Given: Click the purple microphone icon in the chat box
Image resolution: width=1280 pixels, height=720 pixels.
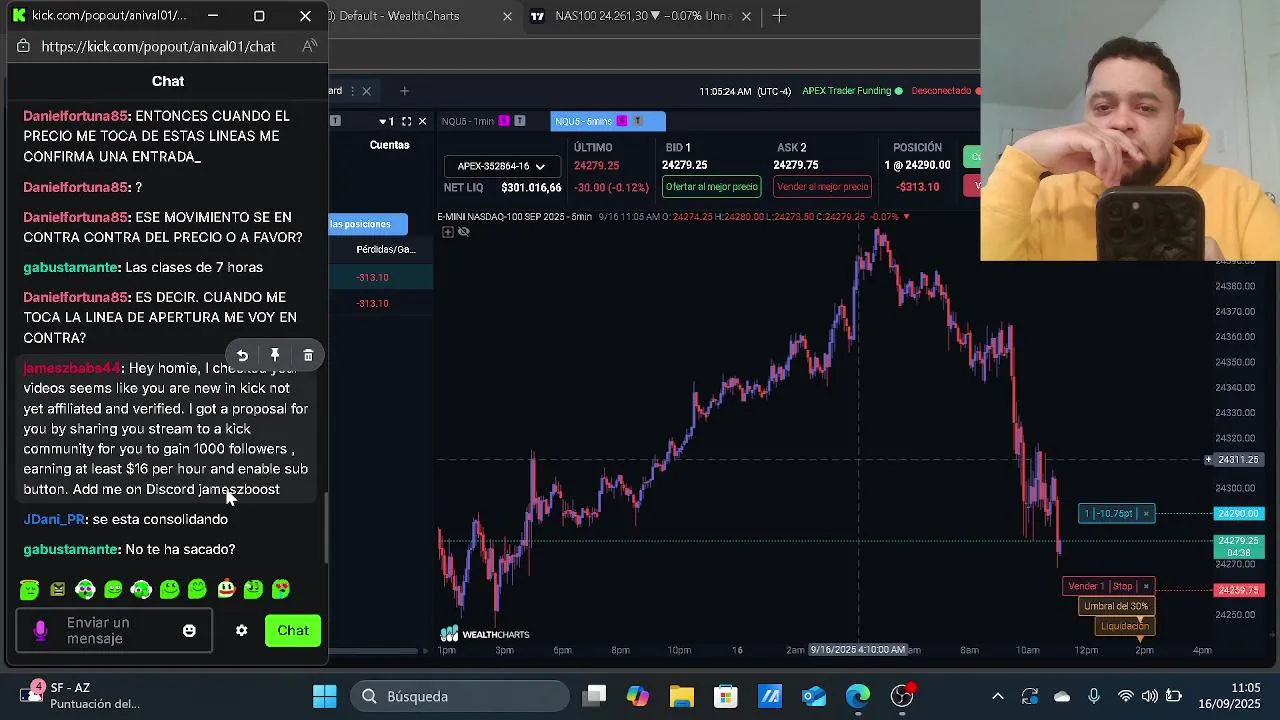Looking at the screenshot, I should 40,630.
